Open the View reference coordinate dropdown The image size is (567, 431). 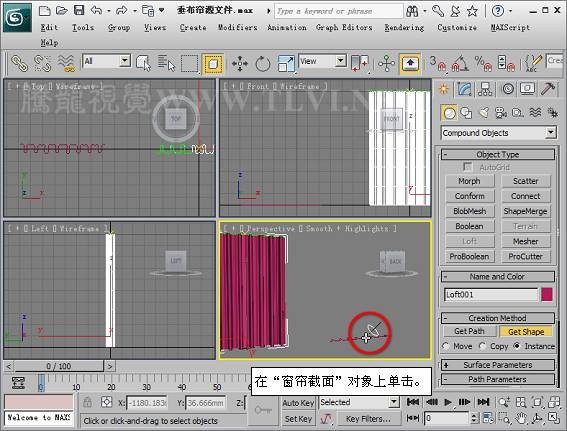click(323, 61)
